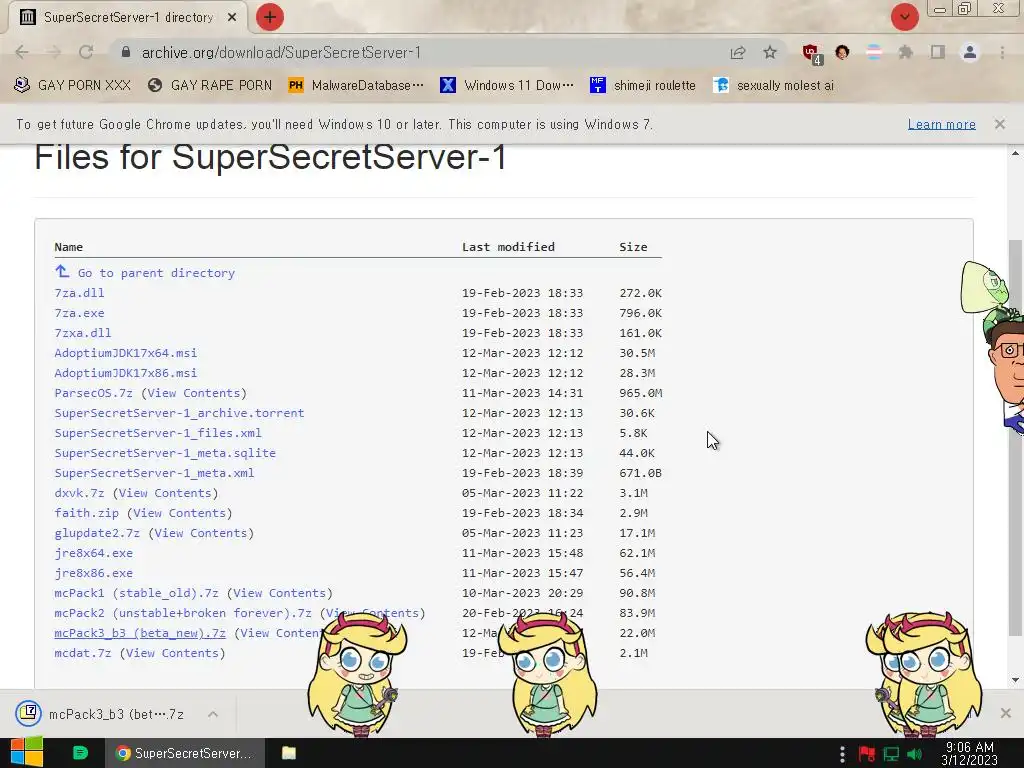Download jre8x86.exe
Viewport: 1024px width, 768px height.
pos(93,573)
